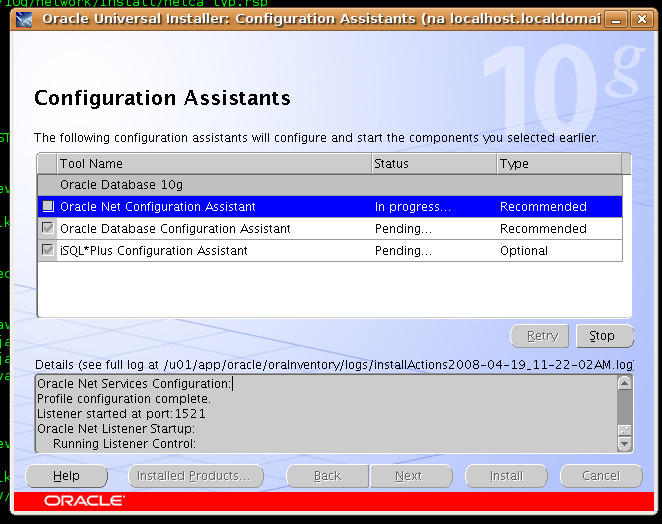Select Oracle Database Configuration Assistant row name

click(175, 229)
